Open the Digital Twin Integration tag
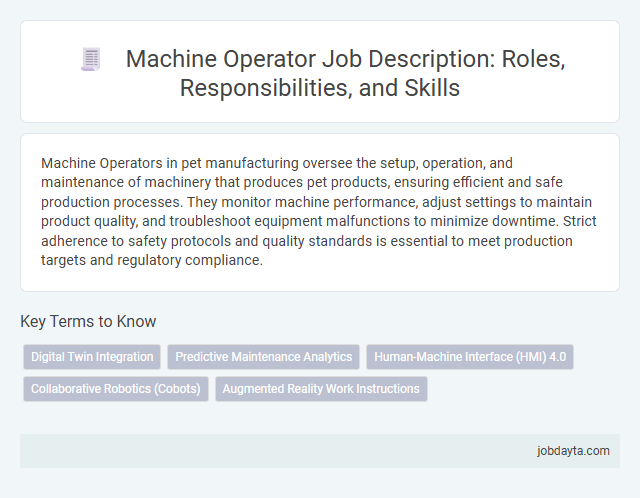The width and height of the screenshot is (640, 498). (92, 357)
